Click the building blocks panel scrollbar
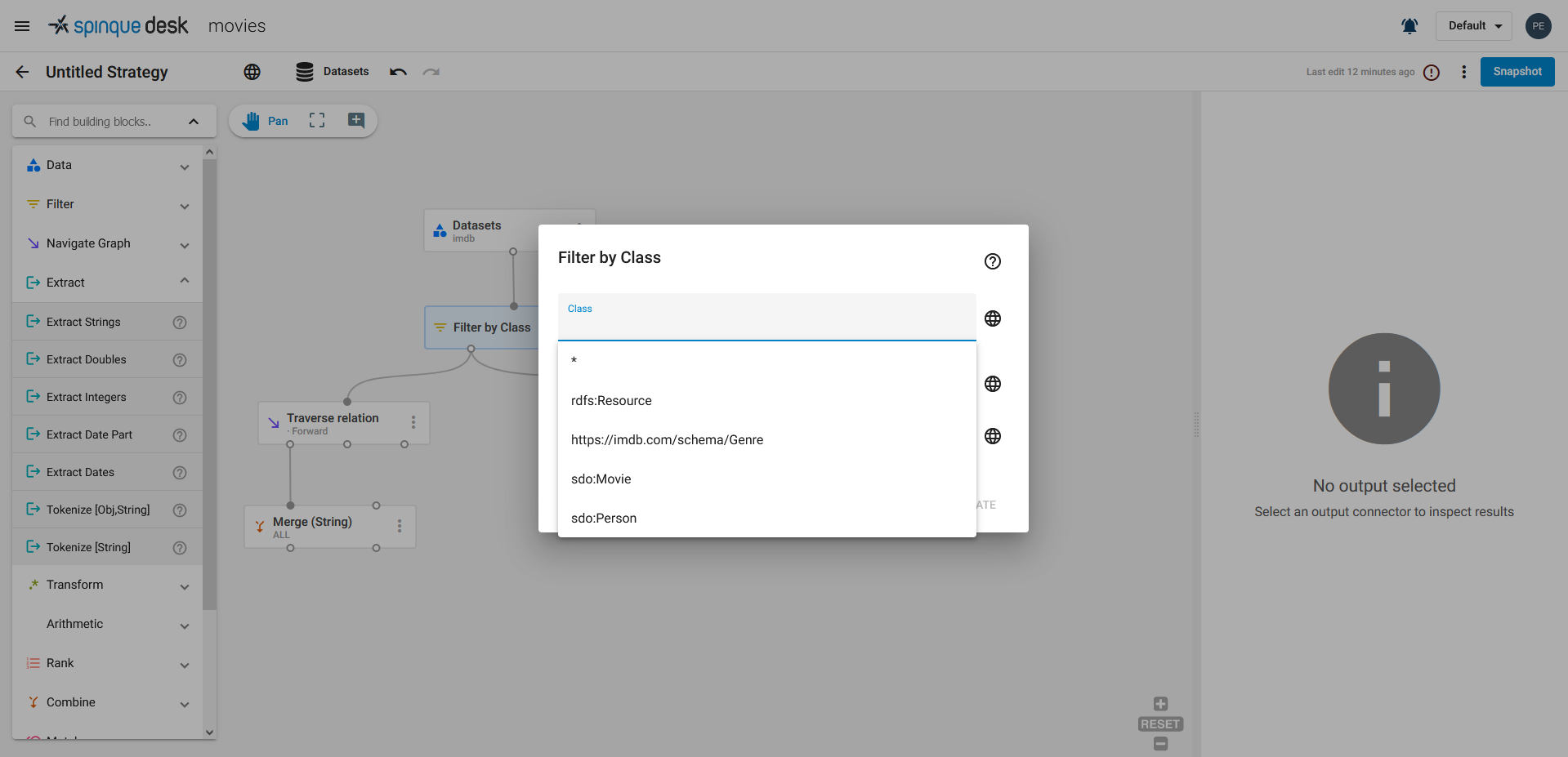This screenshot has height=757, width=1568. click(x=210, y=384)
